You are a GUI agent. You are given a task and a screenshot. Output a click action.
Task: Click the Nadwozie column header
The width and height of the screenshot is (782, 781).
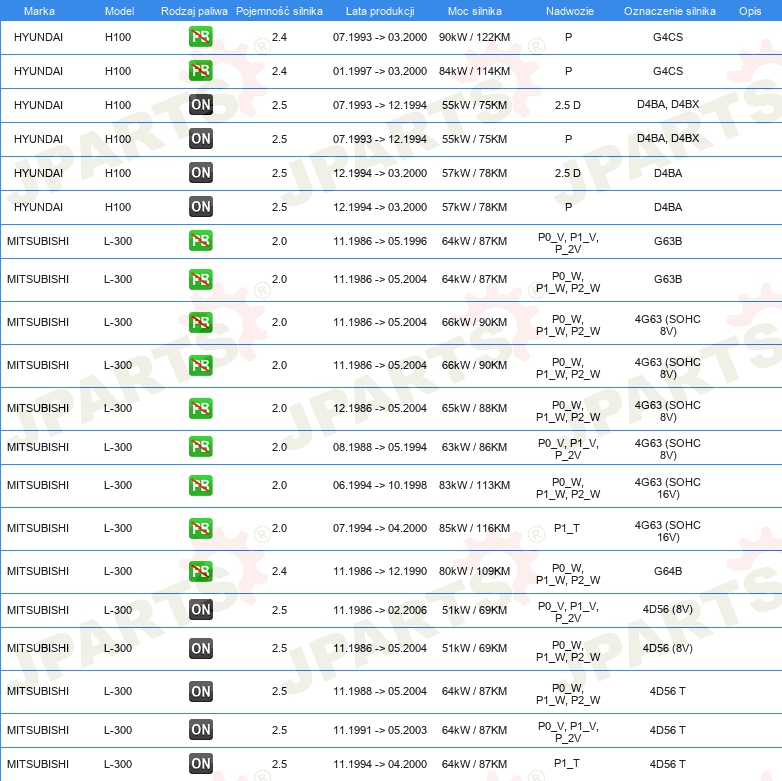pyautogui.click(x=570, y=11)
